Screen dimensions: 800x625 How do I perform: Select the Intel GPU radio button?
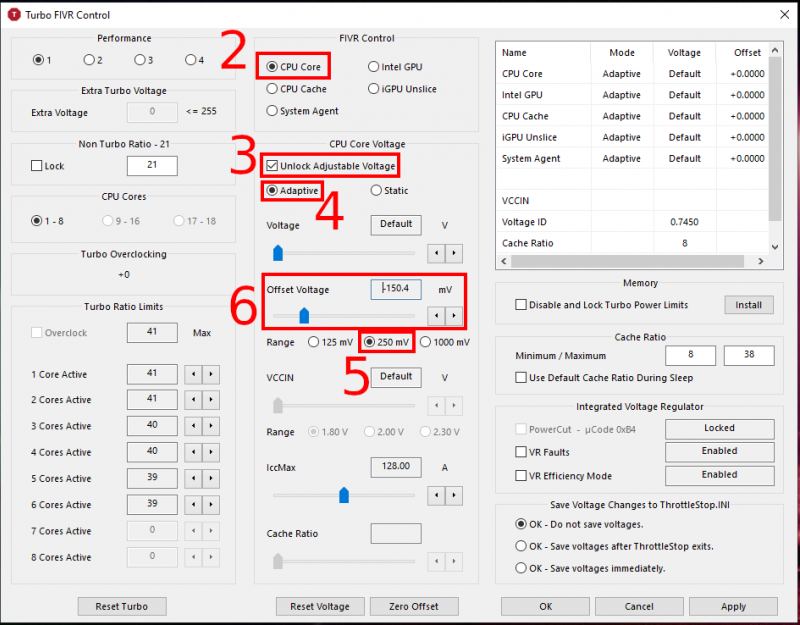pos(395,67)
